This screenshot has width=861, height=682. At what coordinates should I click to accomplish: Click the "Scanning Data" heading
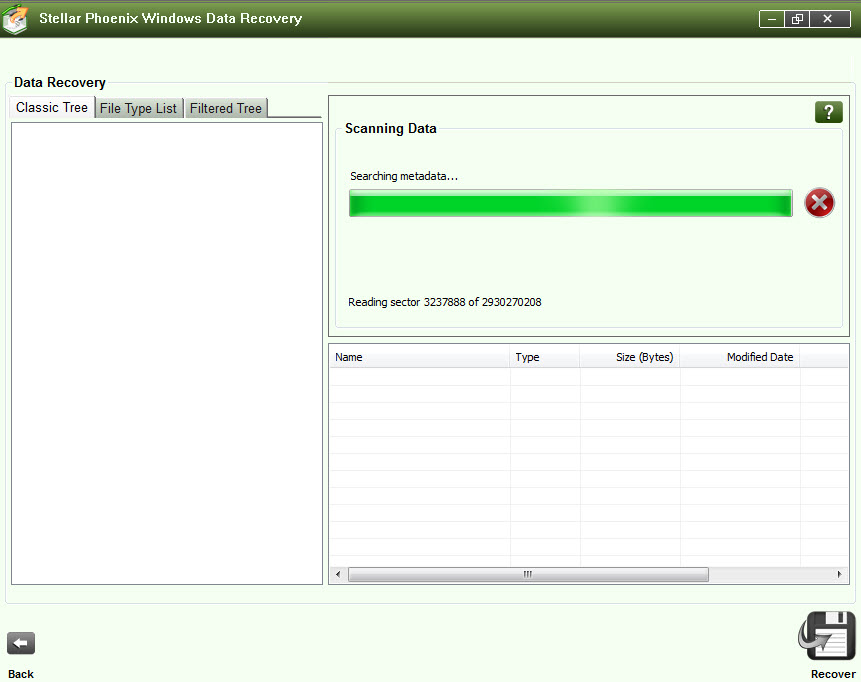pyautogui.click(x=391, y=128)
